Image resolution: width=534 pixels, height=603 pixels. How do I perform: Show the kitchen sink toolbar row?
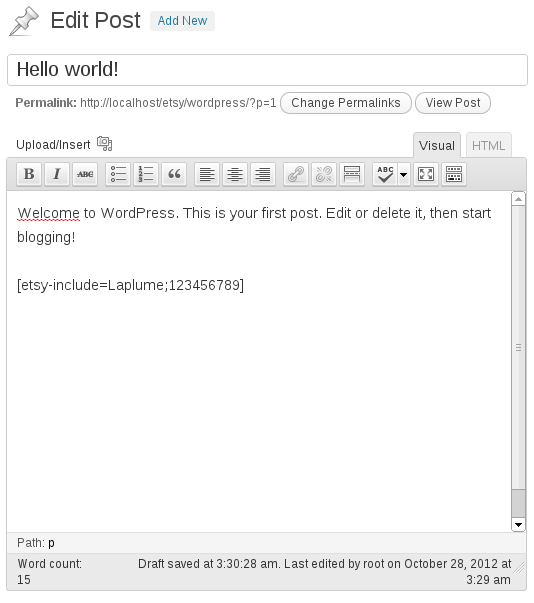point(454,174)
